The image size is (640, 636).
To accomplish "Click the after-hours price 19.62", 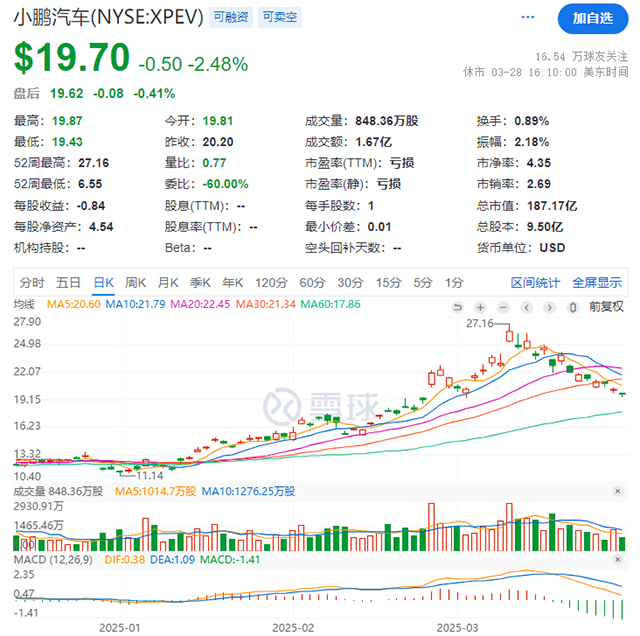I will [x=67, y=93].
